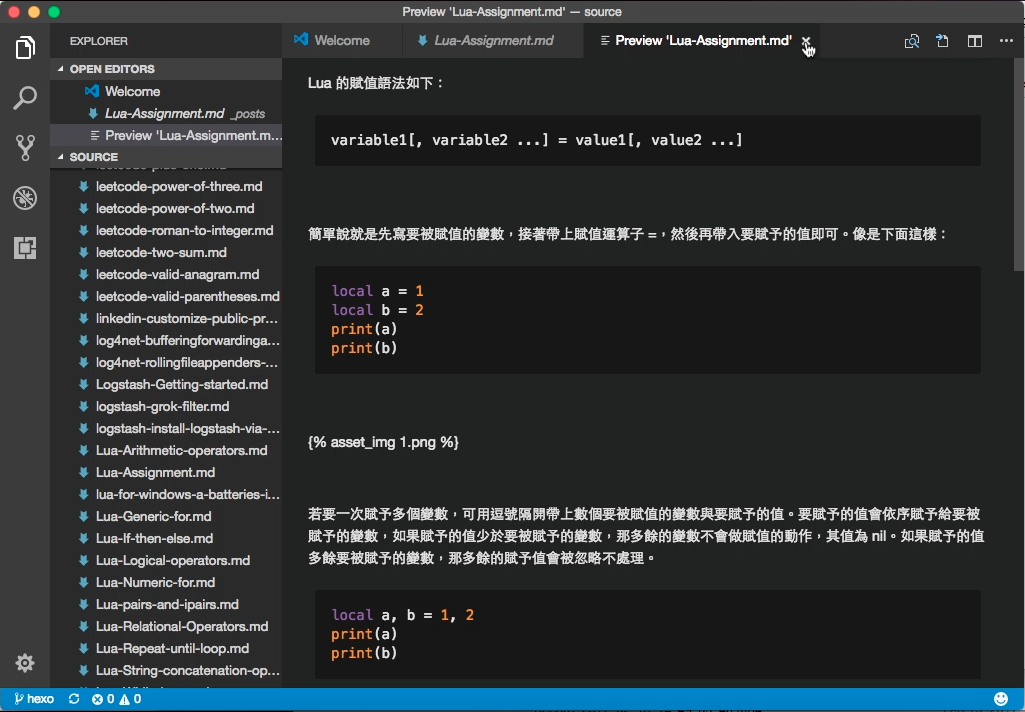Open Lua-Relational-Operators.md file
Image resolution: width=1025 pixels, height=712 pixels.
coord(166,626)
